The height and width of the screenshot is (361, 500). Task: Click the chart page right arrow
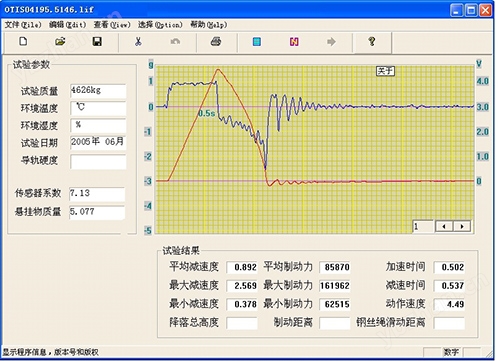(462, 226)
